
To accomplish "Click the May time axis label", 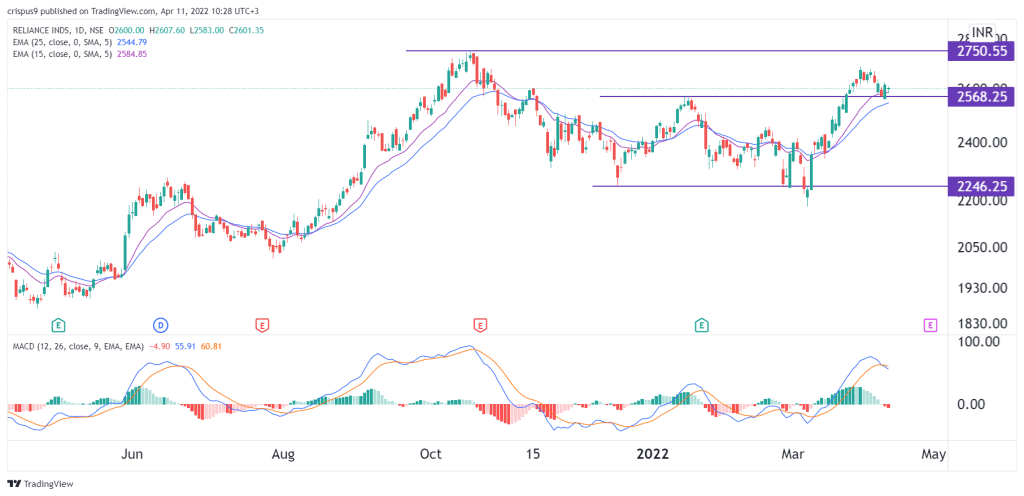I will pos(934,454).
